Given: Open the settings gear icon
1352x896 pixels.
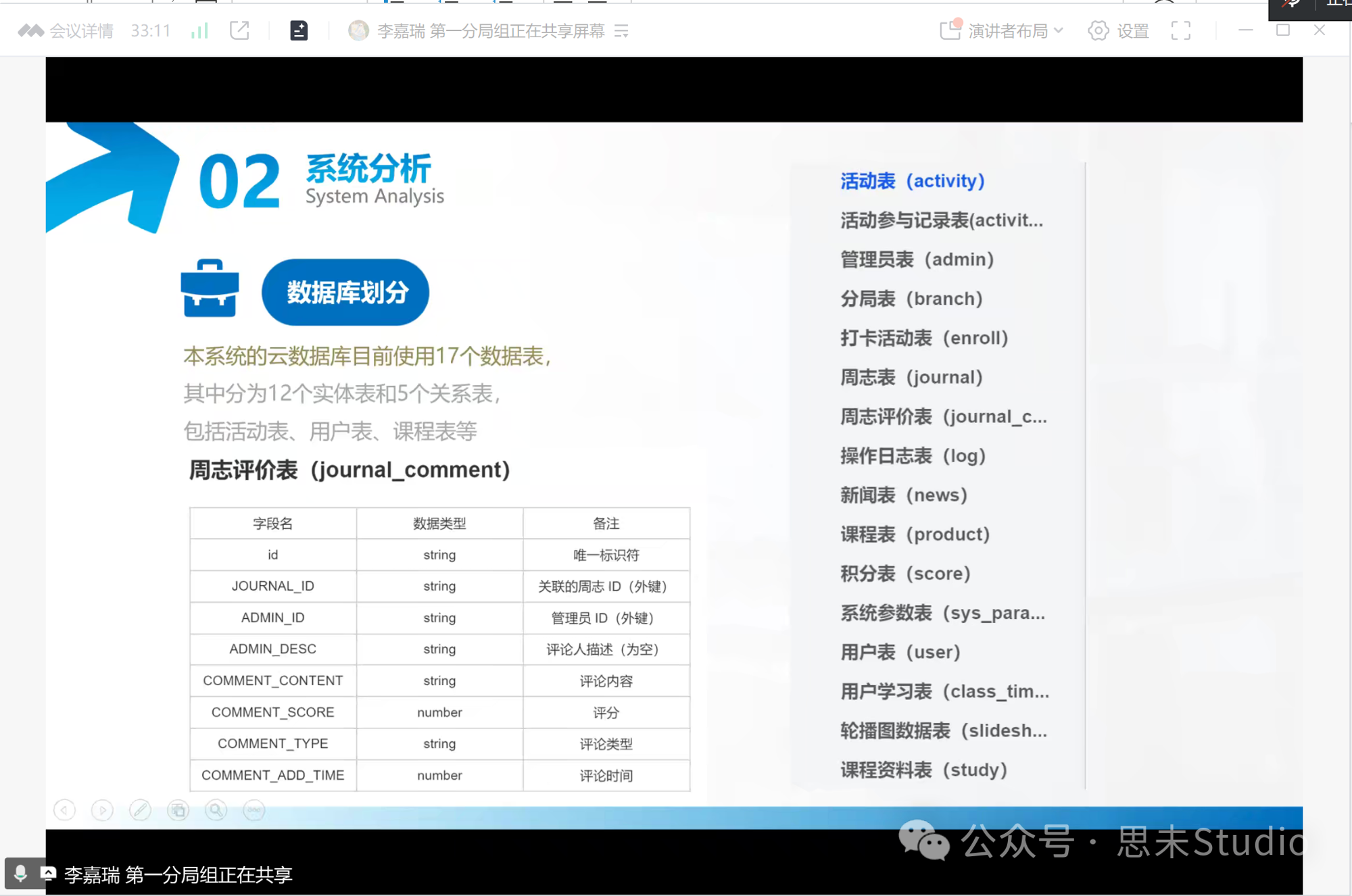Looking at the screenshot, I should coord(1098,30).
